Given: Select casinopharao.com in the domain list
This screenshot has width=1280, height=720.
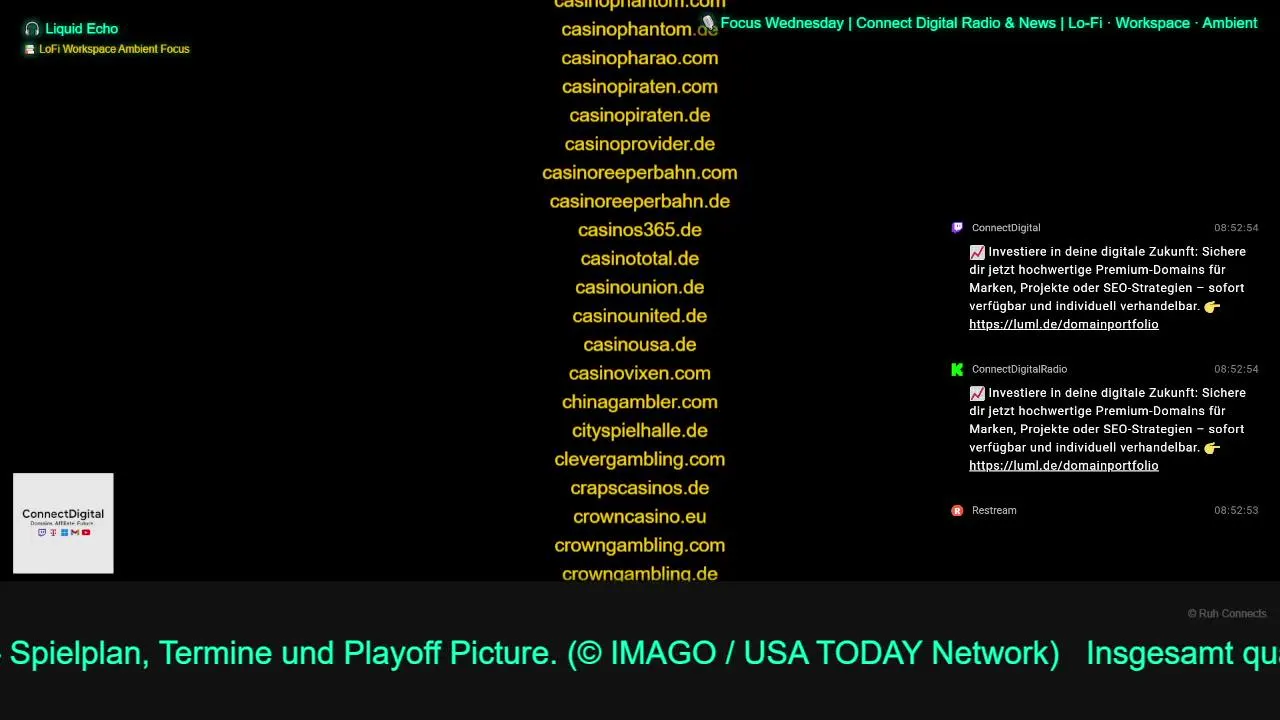Looking at the screenshot, I should (x=640, y=58).
